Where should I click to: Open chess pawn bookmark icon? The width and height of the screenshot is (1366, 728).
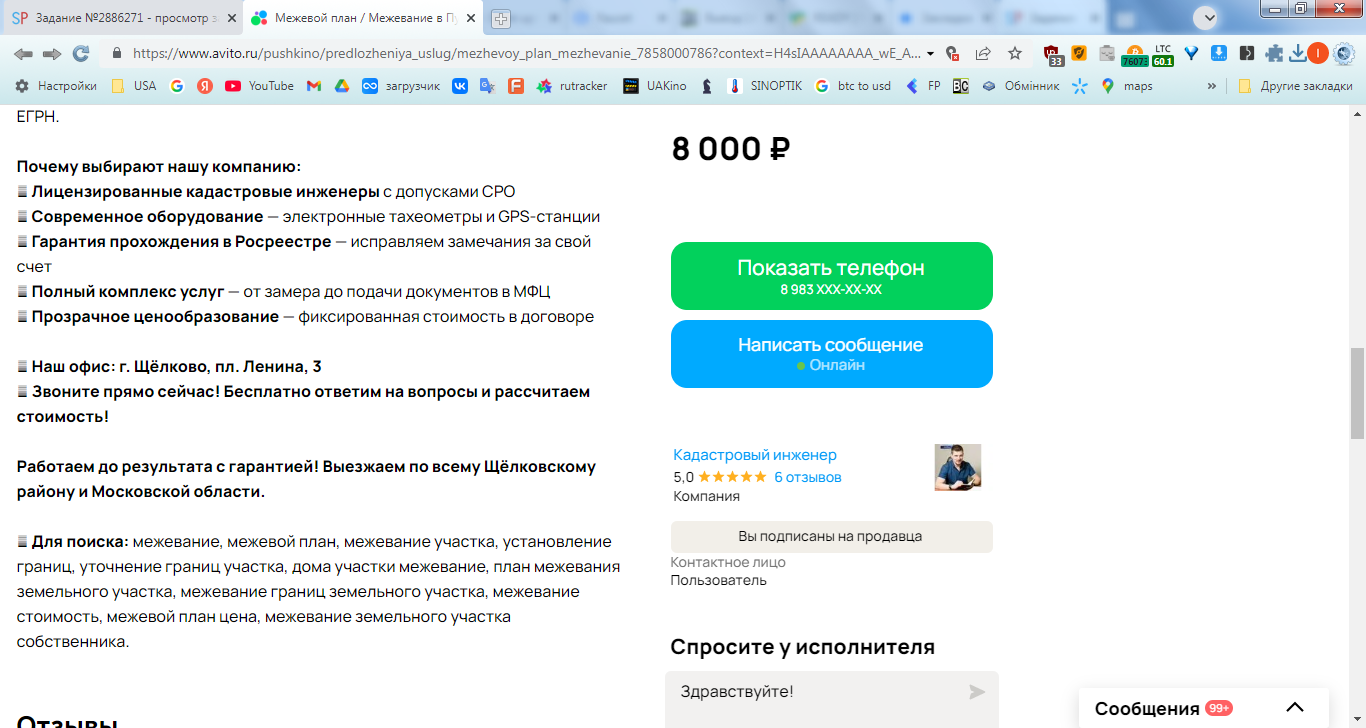(706, 86)
